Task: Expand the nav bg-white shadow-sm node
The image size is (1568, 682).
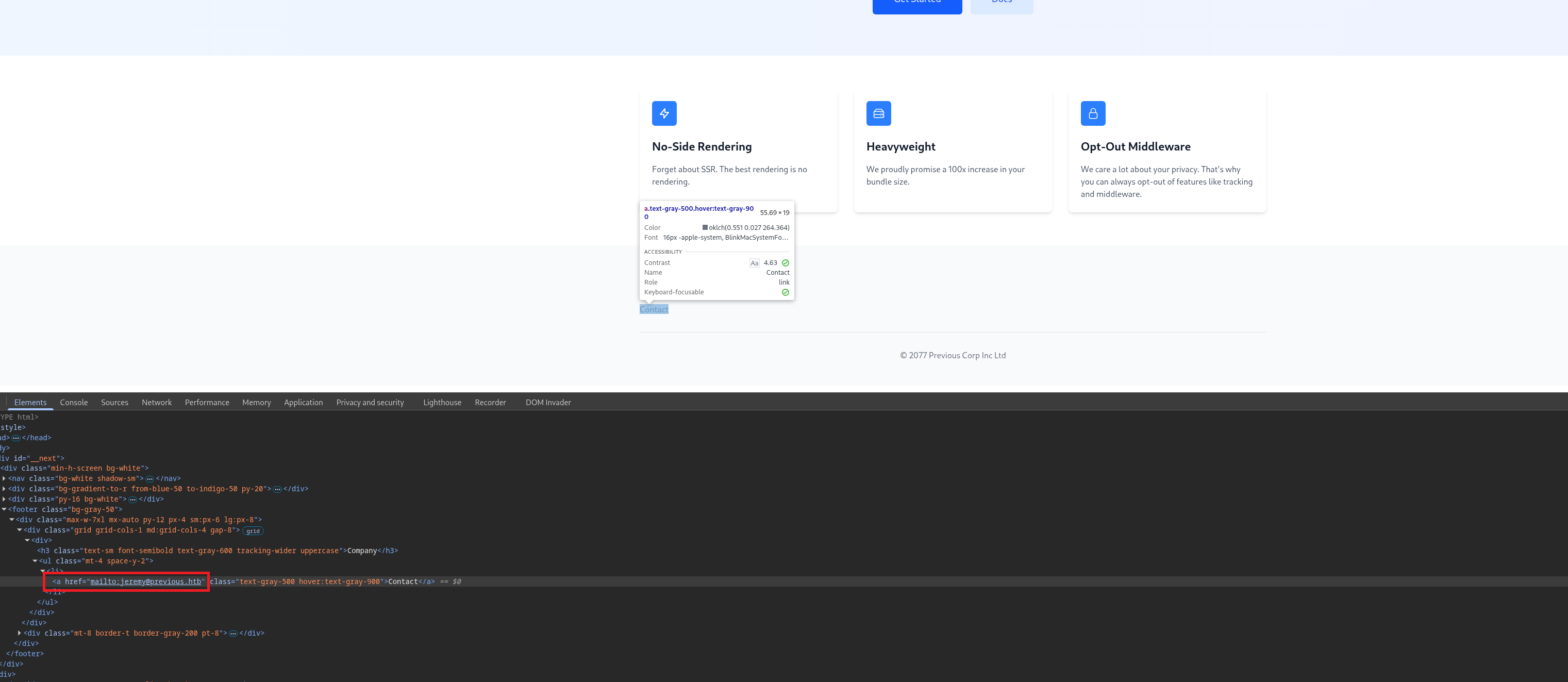Action: coord(4,478)
